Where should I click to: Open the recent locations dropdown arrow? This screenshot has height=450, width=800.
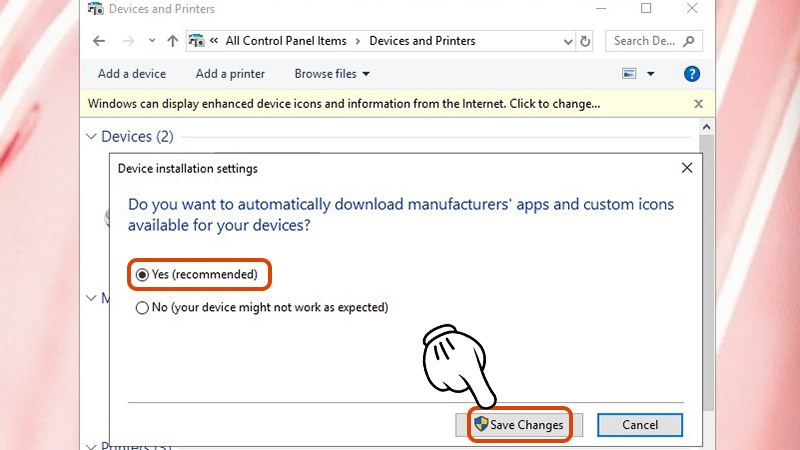[x=151, y=41]
